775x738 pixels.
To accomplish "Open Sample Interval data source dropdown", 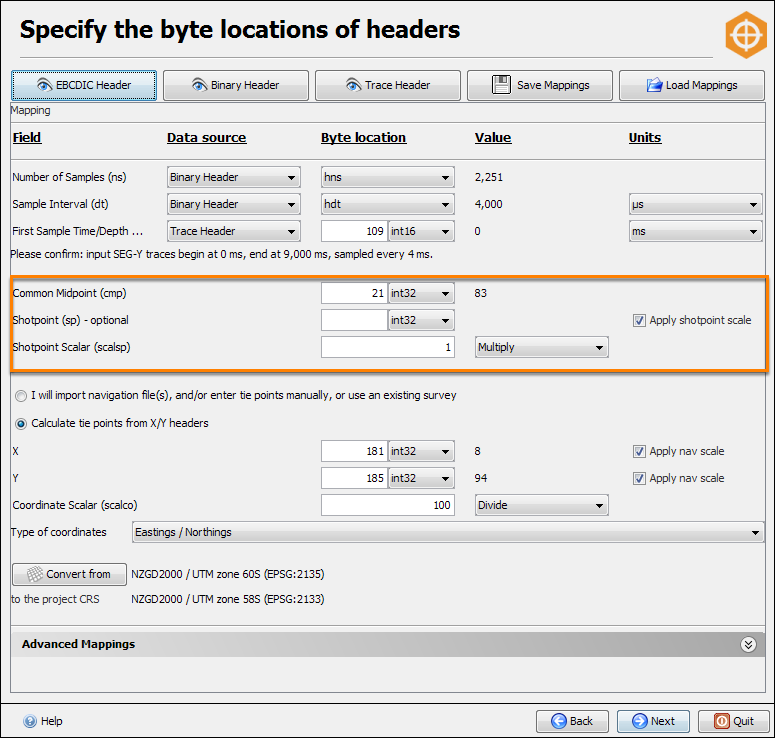I will click(x=234, y=204).
